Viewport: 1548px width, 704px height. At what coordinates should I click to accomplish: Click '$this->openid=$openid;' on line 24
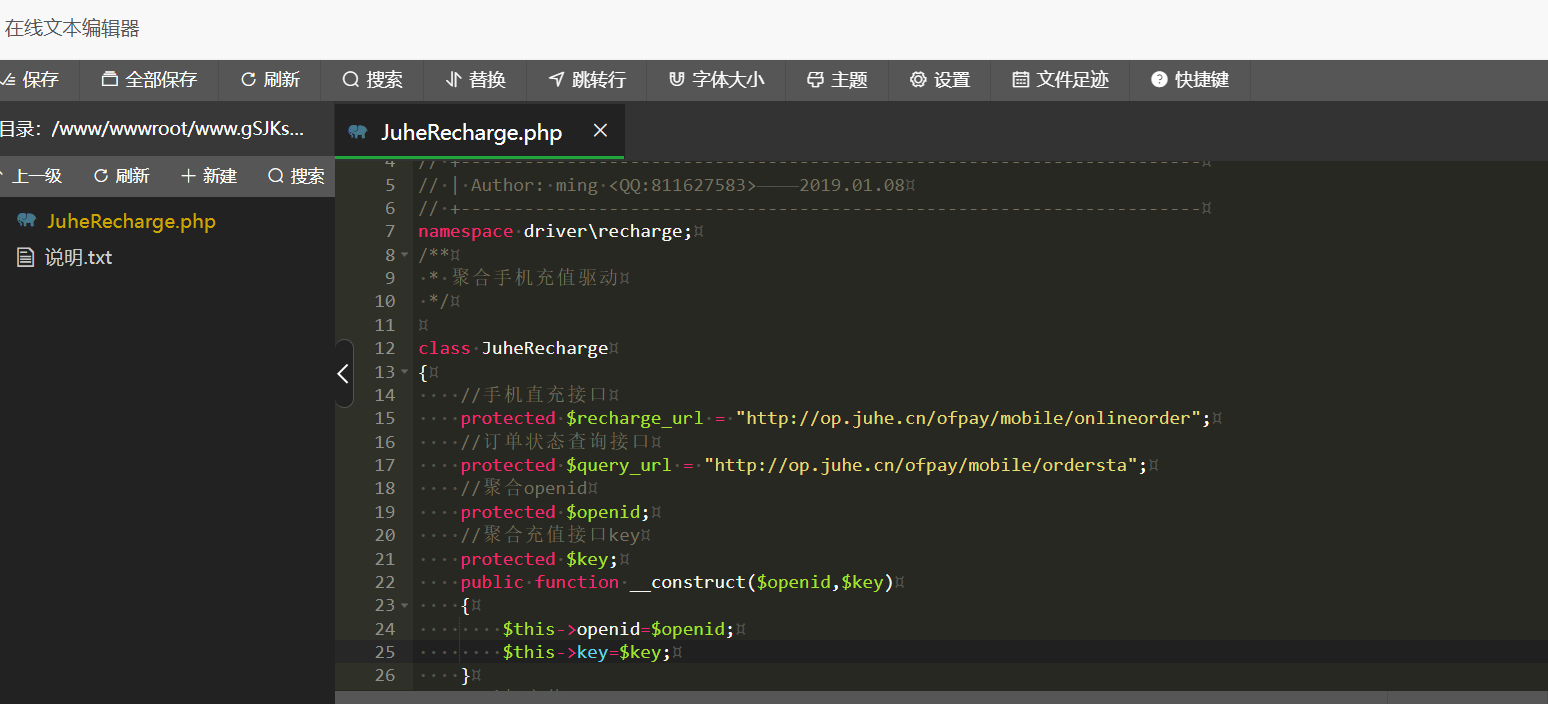618,629
